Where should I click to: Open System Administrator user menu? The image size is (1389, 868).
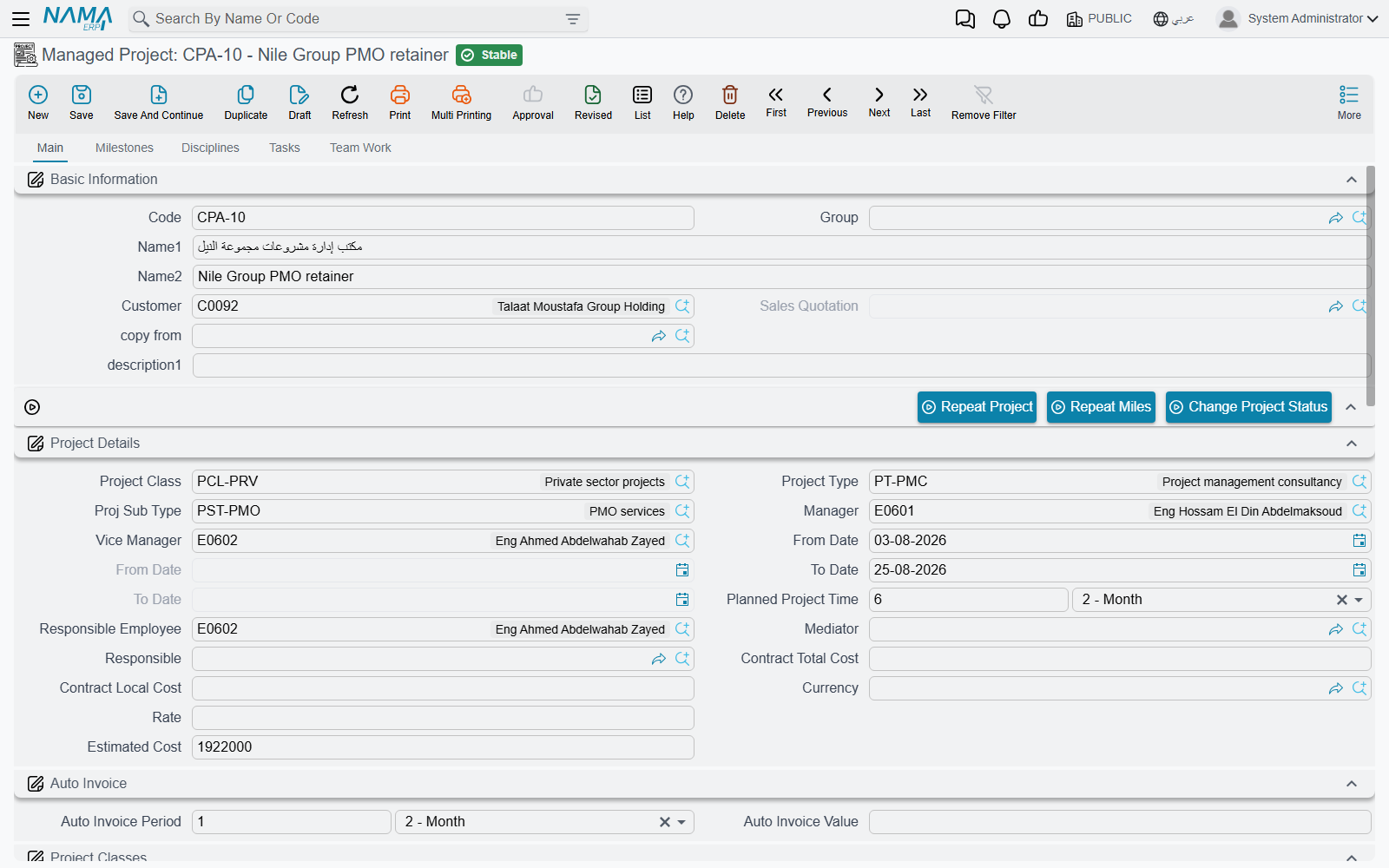[x=1297, y=18]
